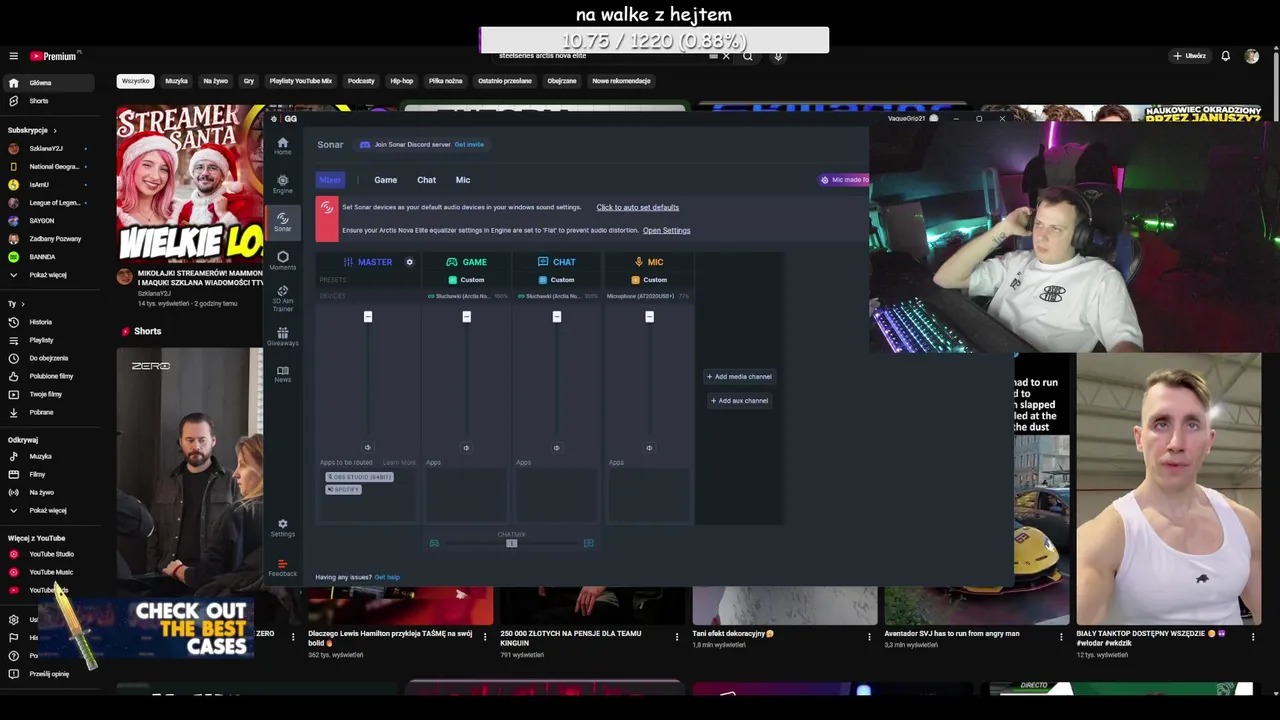Open Główna in the YouTube sidebar

(x=49, y=83)
